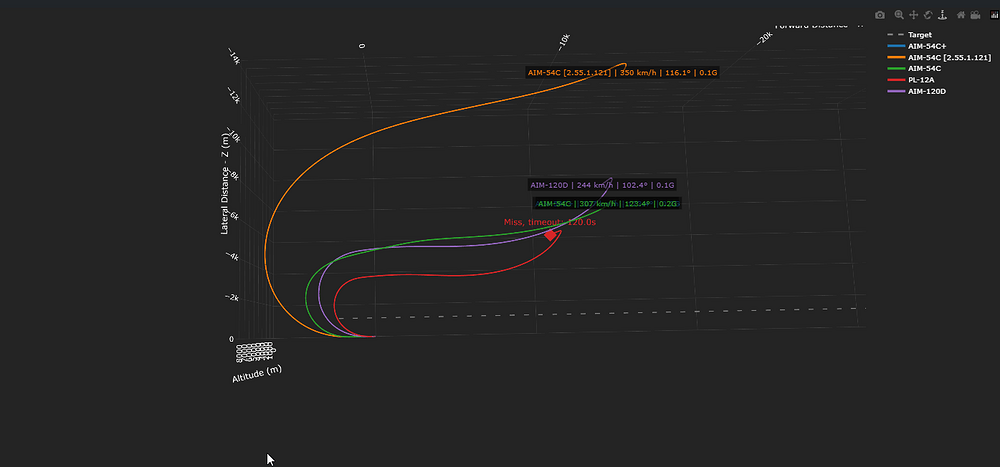Enable Turntable rotation tool
1000x467 pixels.
pos(942,15)
